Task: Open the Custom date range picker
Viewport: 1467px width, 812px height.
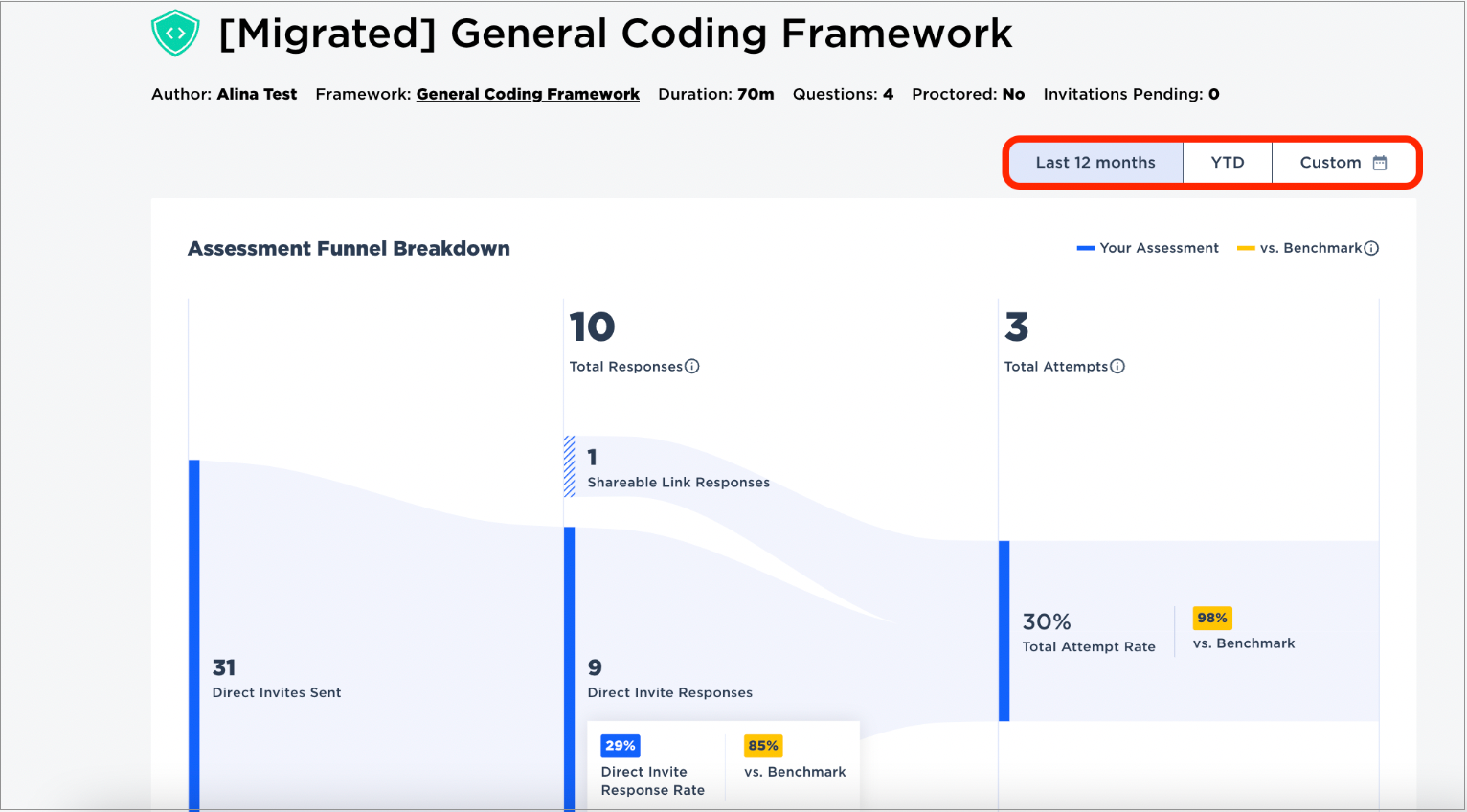Action: pos(1343,163)
